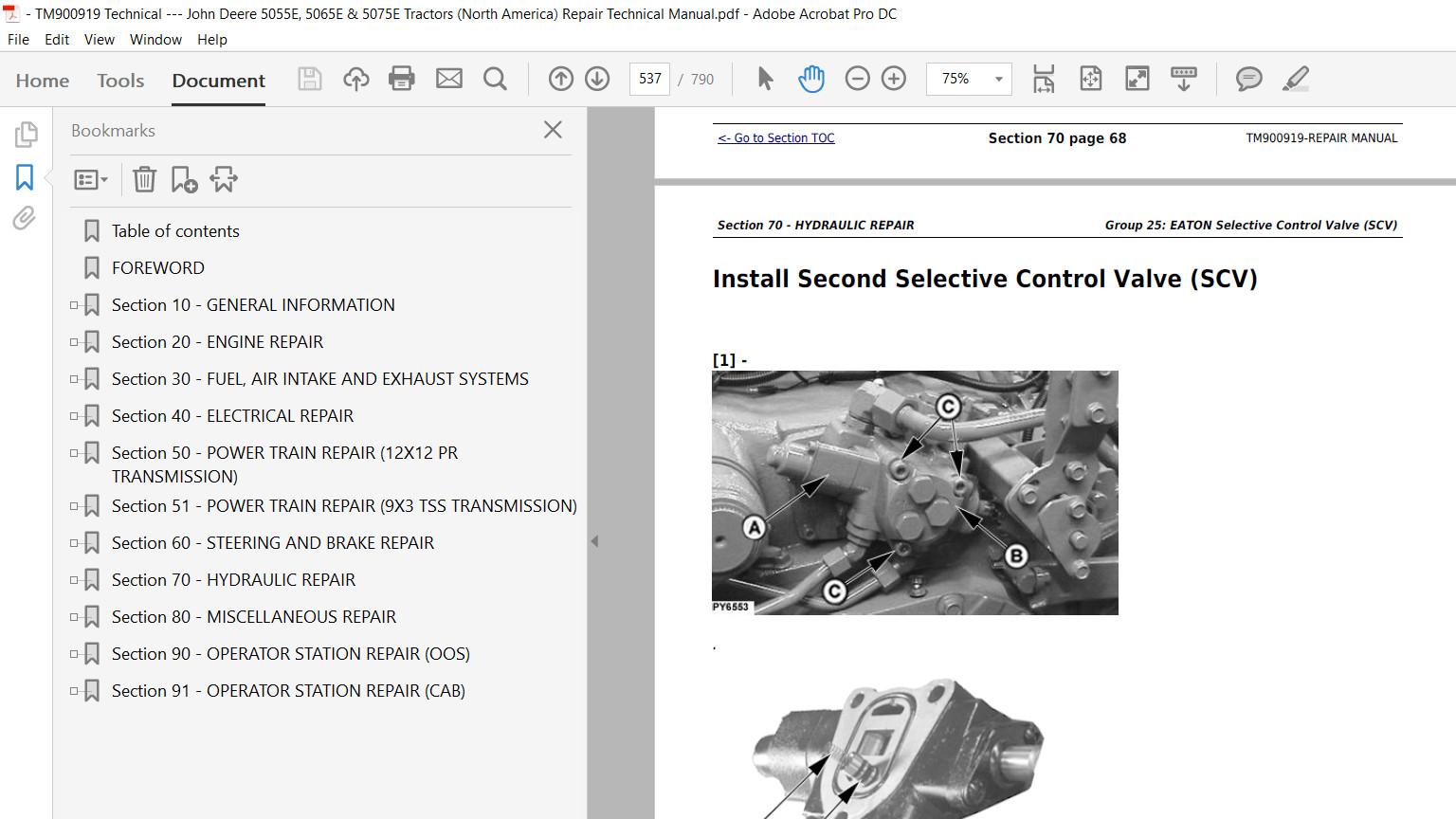Expand Section 80 - MISCELLANEOUS REPAIR bookmark
The height and width of the screenshot is (819, 1456).
[x=74, y=617]
